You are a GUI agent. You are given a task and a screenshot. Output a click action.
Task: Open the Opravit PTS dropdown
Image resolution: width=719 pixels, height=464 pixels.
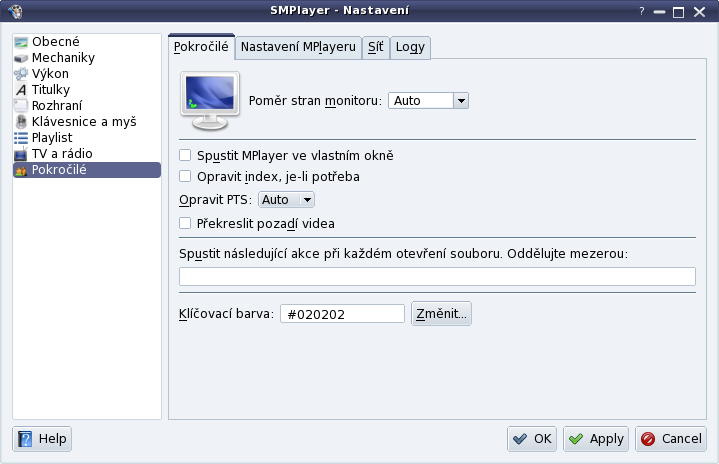[286, 199]
